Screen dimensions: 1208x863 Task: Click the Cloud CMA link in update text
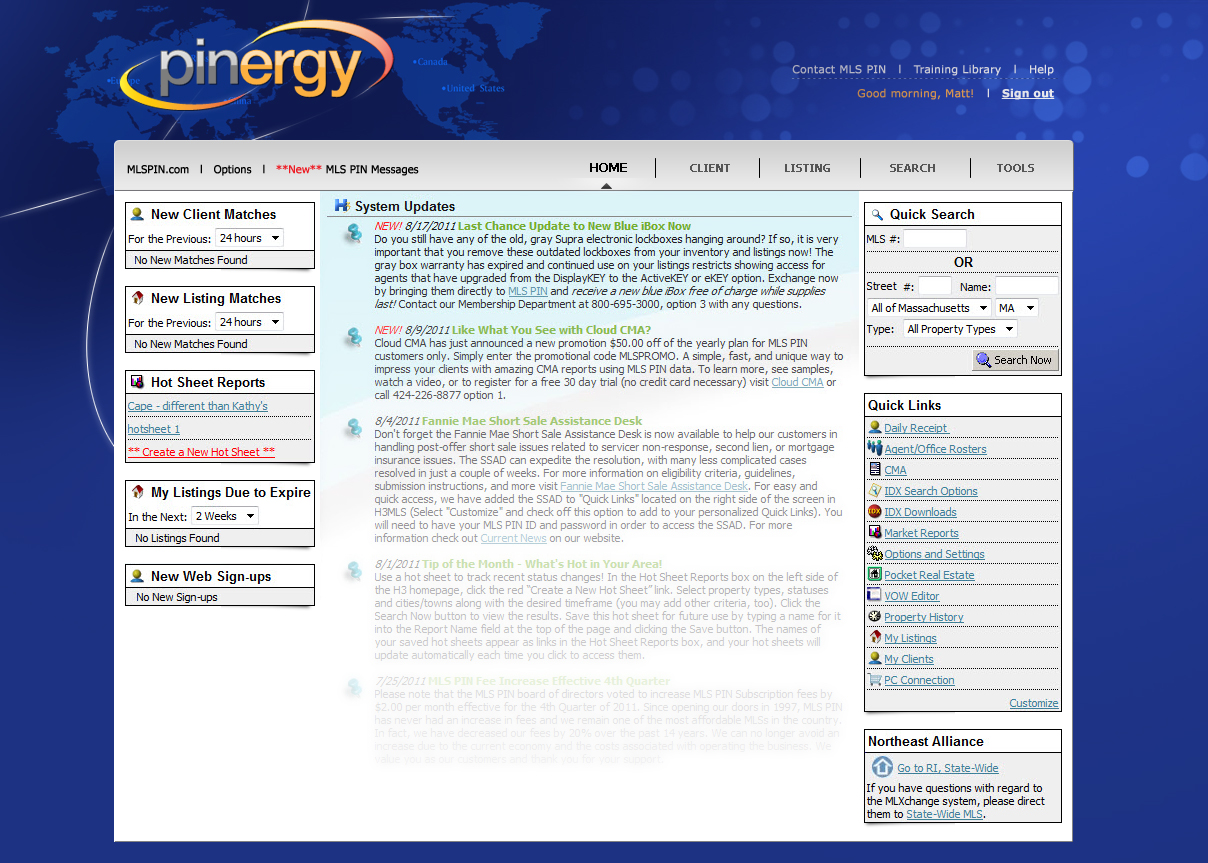(x=797, y=382)
